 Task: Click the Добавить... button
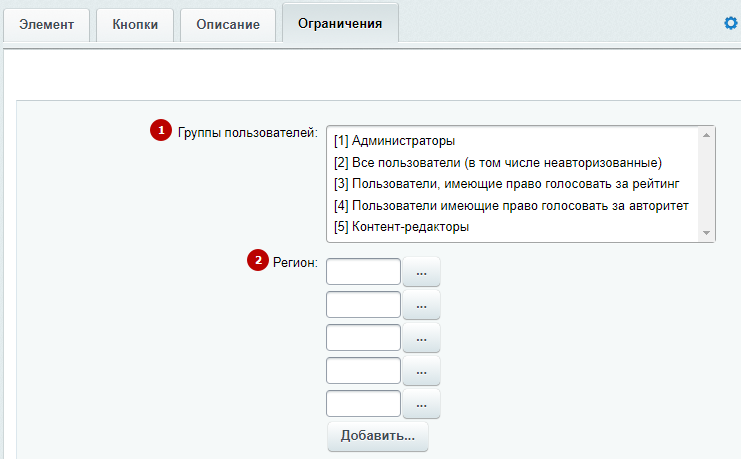tap(378, 436)
